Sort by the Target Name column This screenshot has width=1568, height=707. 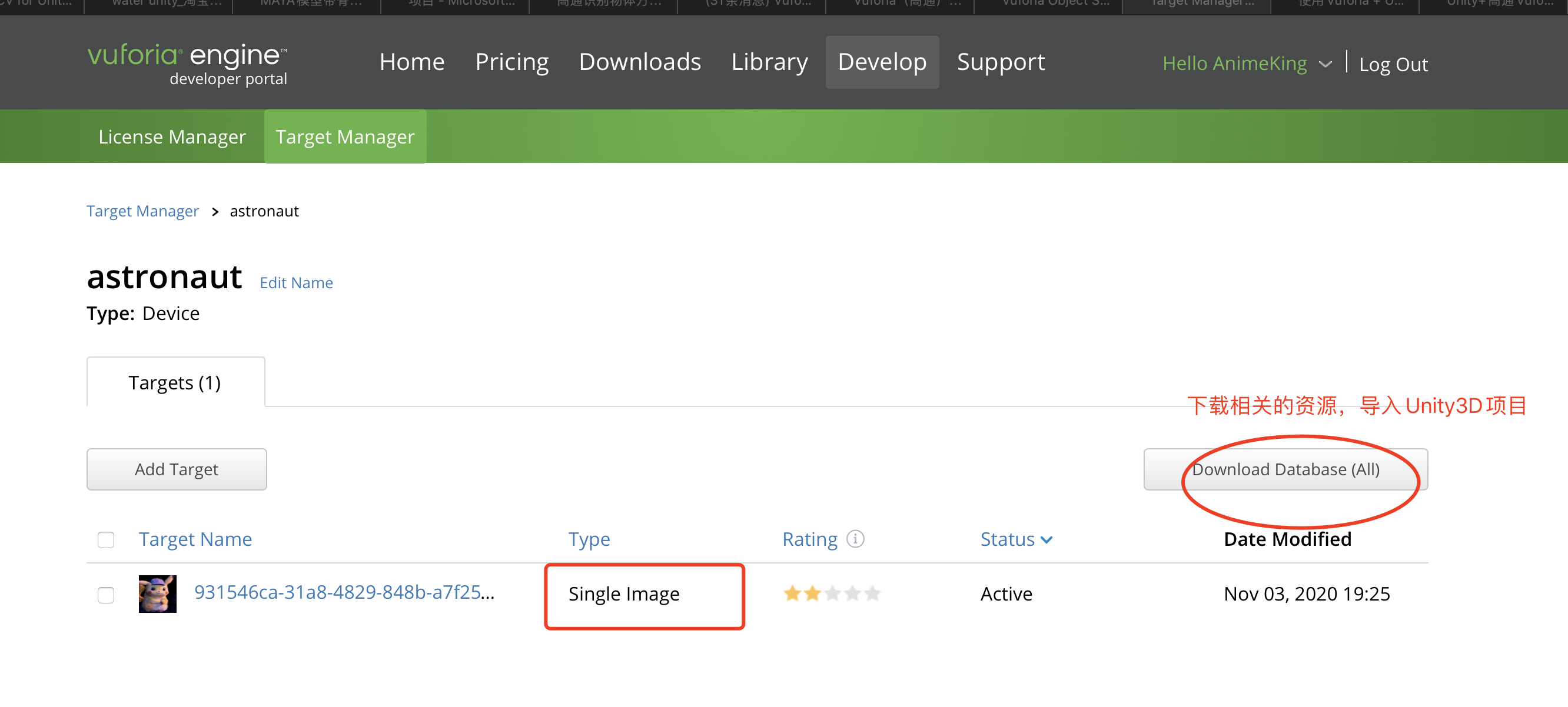195,539
